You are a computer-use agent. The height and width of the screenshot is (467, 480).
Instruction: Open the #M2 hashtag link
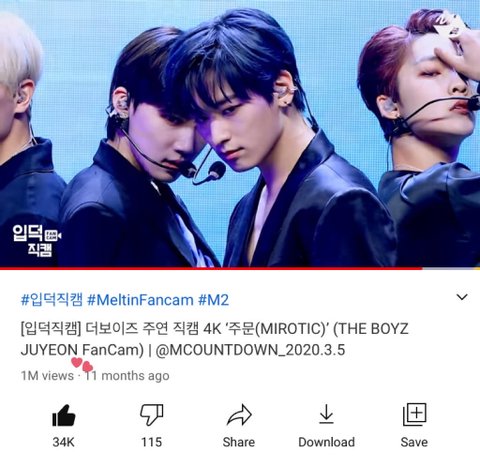[x=214, y=300]
